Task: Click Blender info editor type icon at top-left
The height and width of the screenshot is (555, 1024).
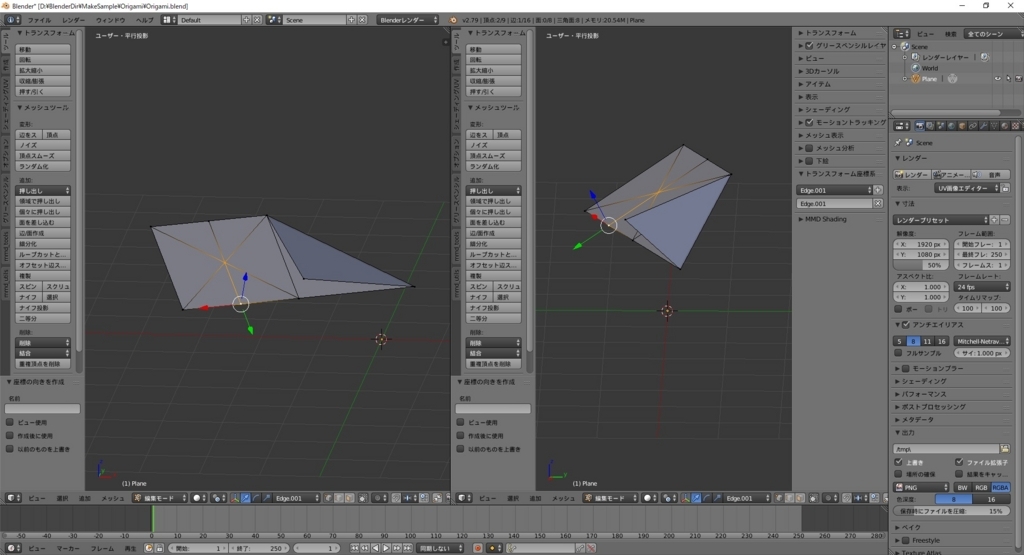Action: (10, 20)
